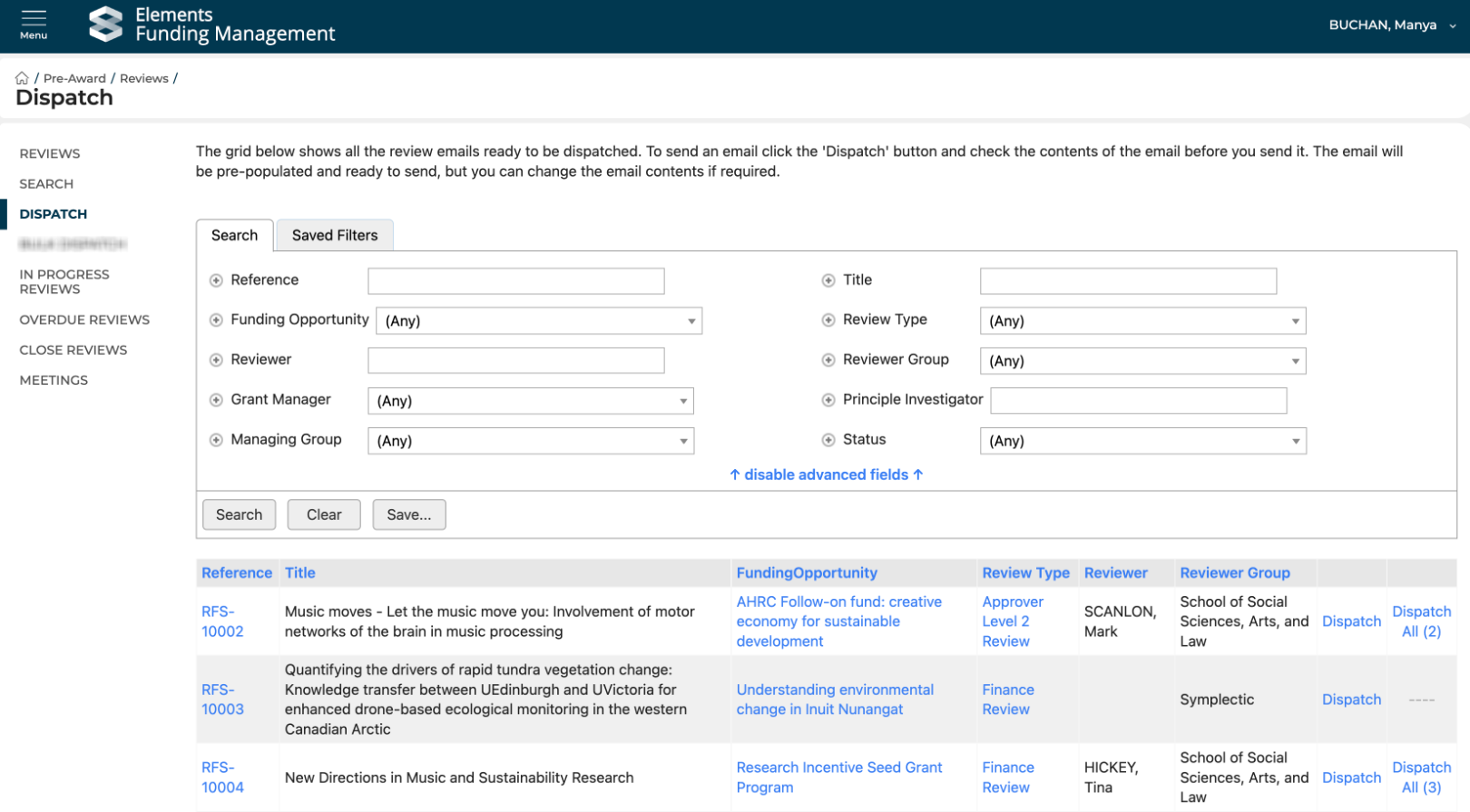Expand the Review Type dropdown
The width and height of the screenshot is (1470, 812).
(x=1142, y=321)
